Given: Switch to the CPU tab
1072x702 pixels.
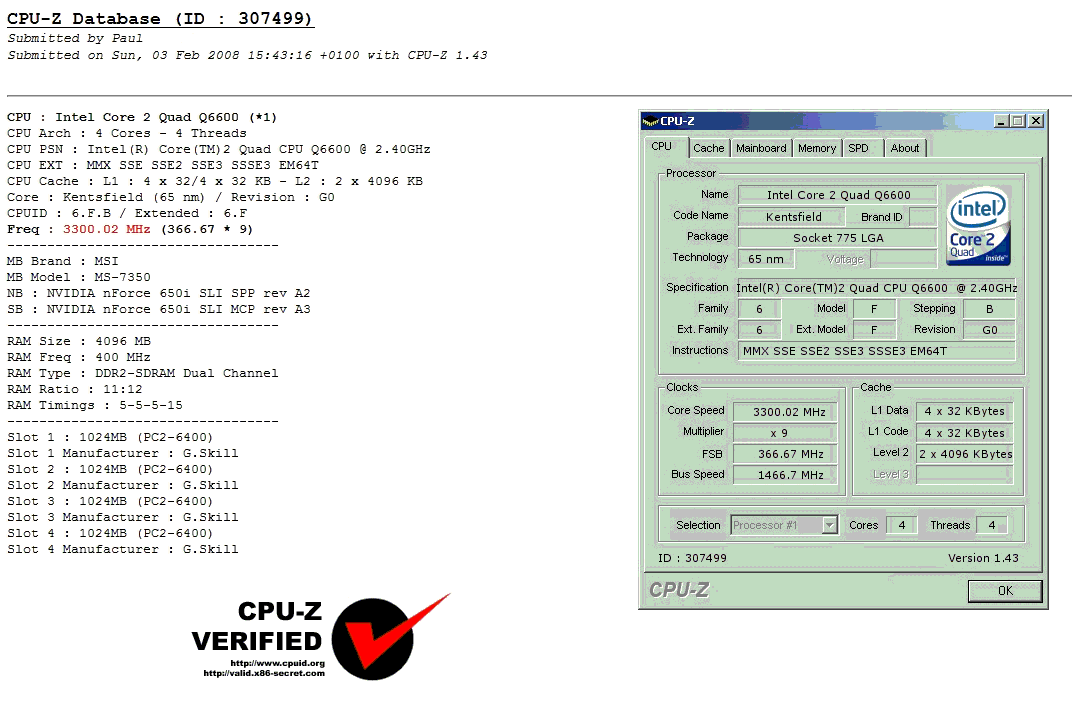Looking at the screenshot, I should point(661,146).
